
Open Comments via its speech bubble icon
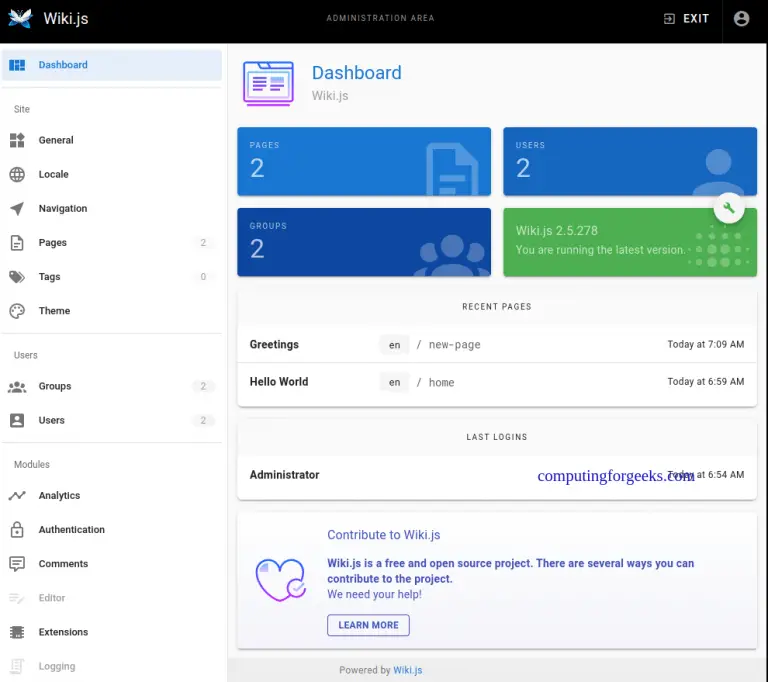point(17,564)
